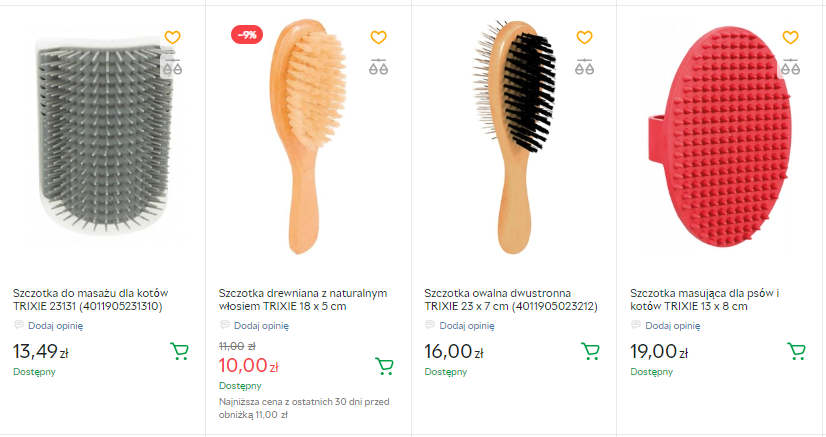Favorite the oval double-sided brush

coord(584,38)
